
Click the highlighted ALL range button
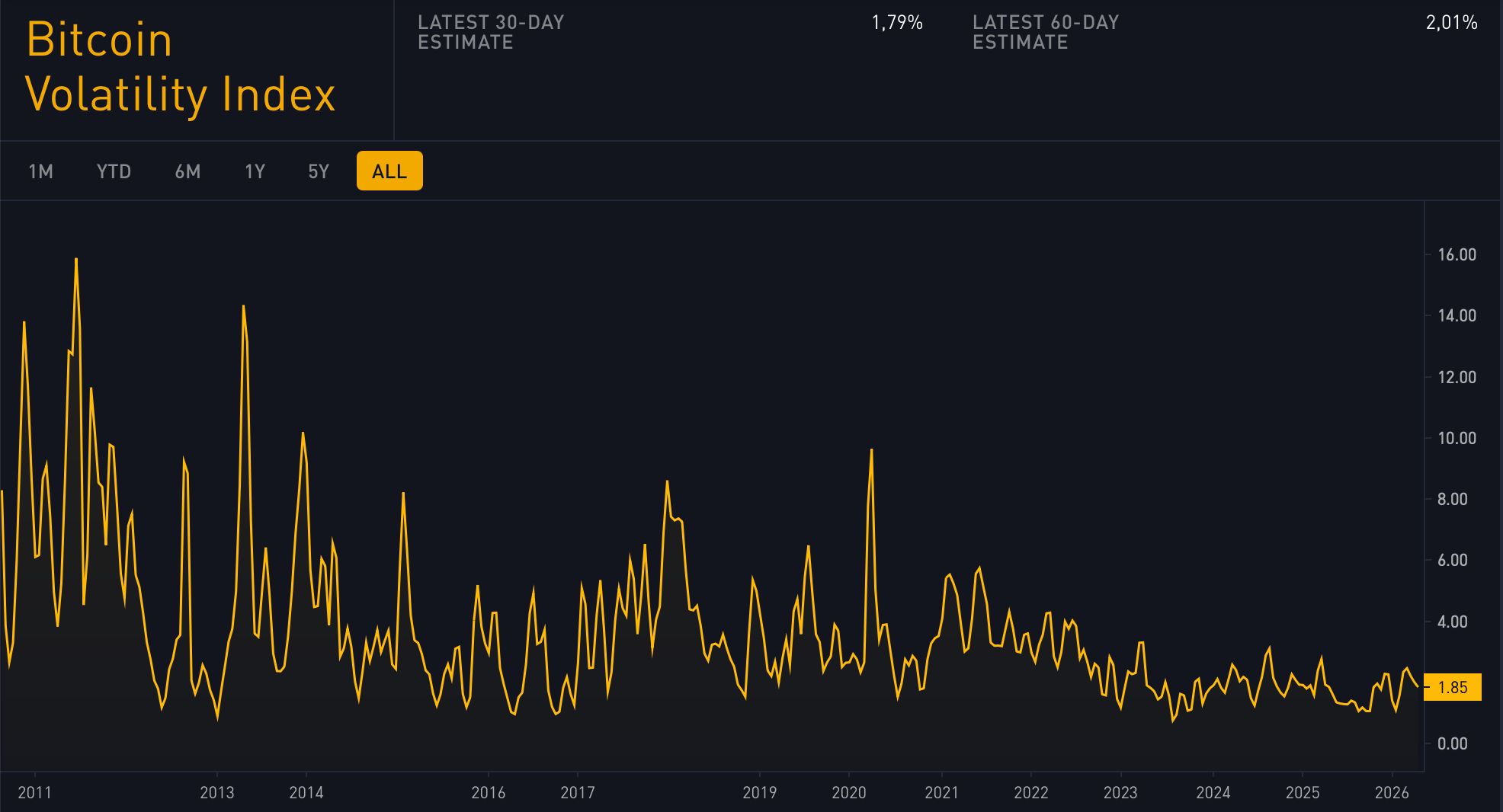coord(389,171)
